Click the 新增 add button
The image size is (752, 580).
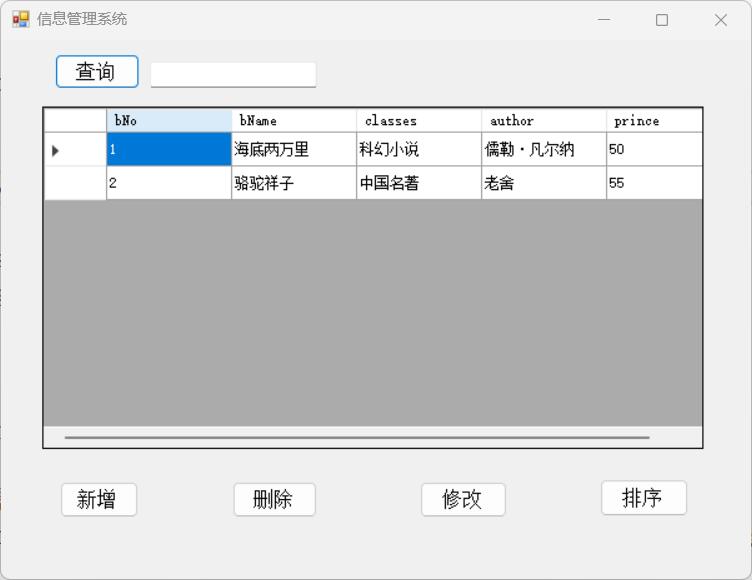pos(99,499)
